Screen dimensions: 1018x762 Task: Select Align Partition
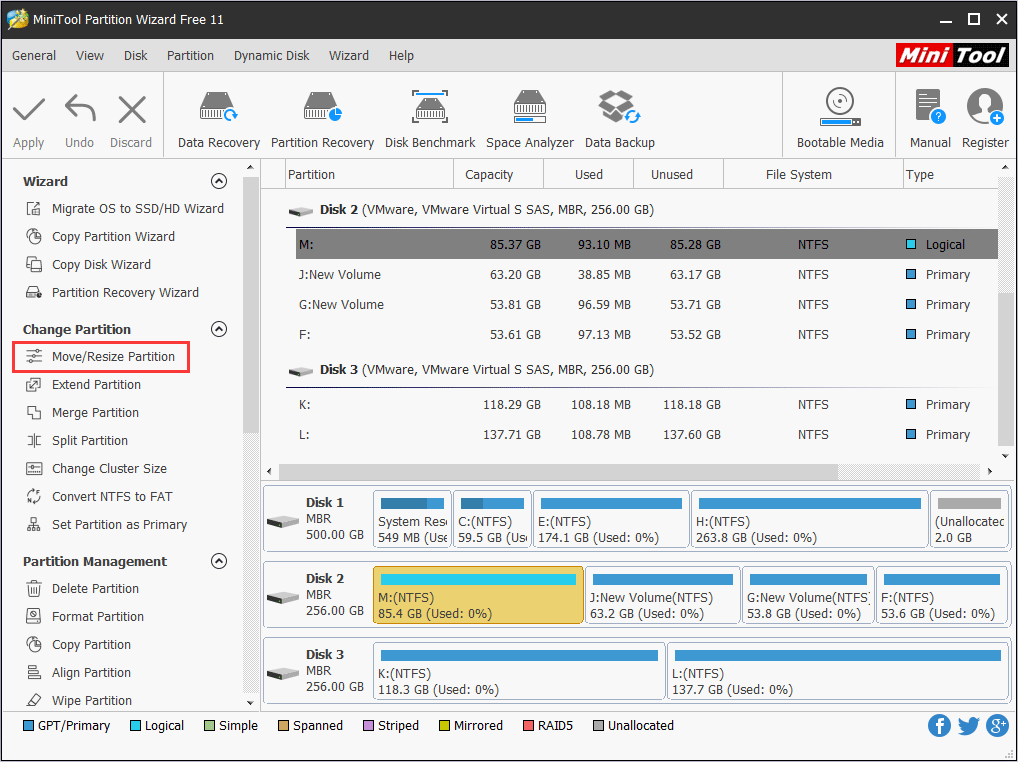(78, 672)
